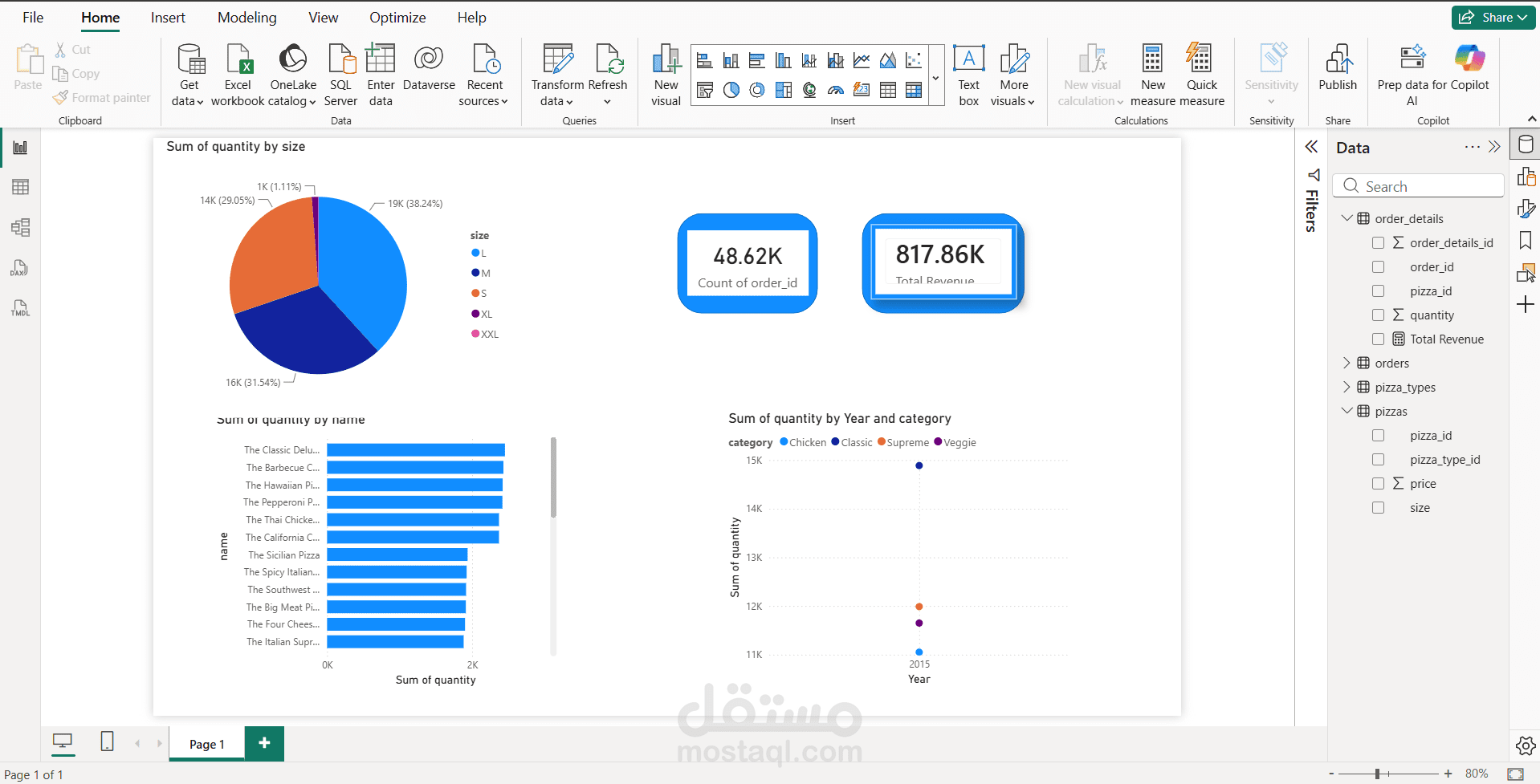Expand the visuals gallery dropdown arrow
Screen dimensions: 1540x784
[x=936, y=78]
